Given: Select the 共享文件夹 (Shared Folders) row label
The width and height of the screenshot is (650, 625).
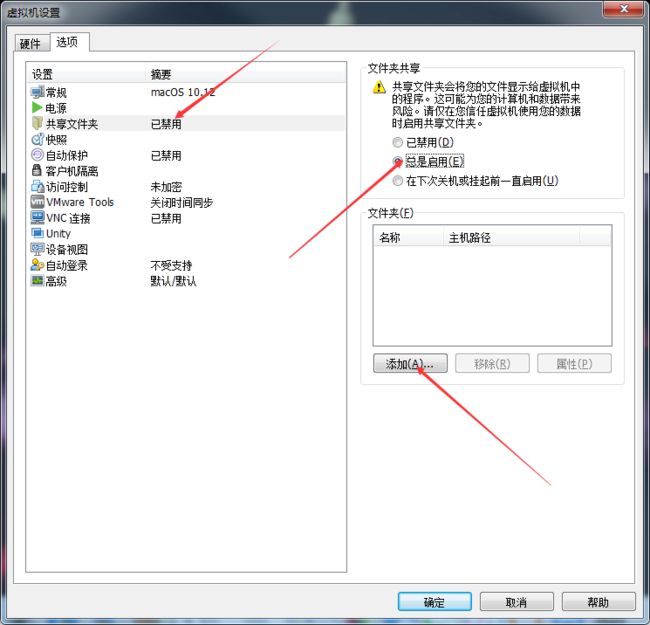Looking at the screenshot, I should tap(72, 124).
